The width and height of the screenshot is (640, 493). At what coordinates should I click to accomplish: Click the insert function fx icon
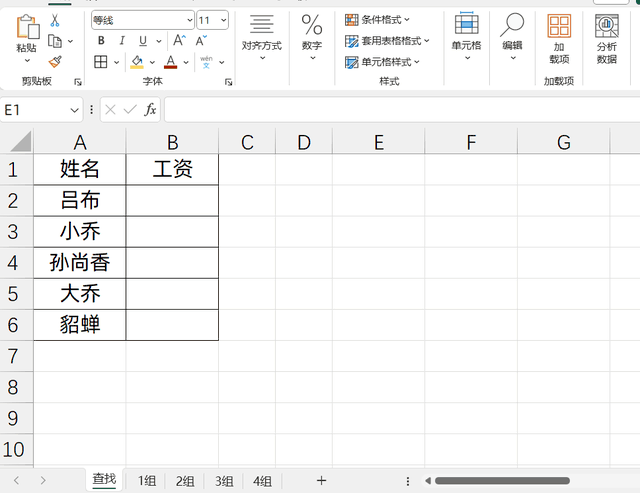[x=150, y=109]
